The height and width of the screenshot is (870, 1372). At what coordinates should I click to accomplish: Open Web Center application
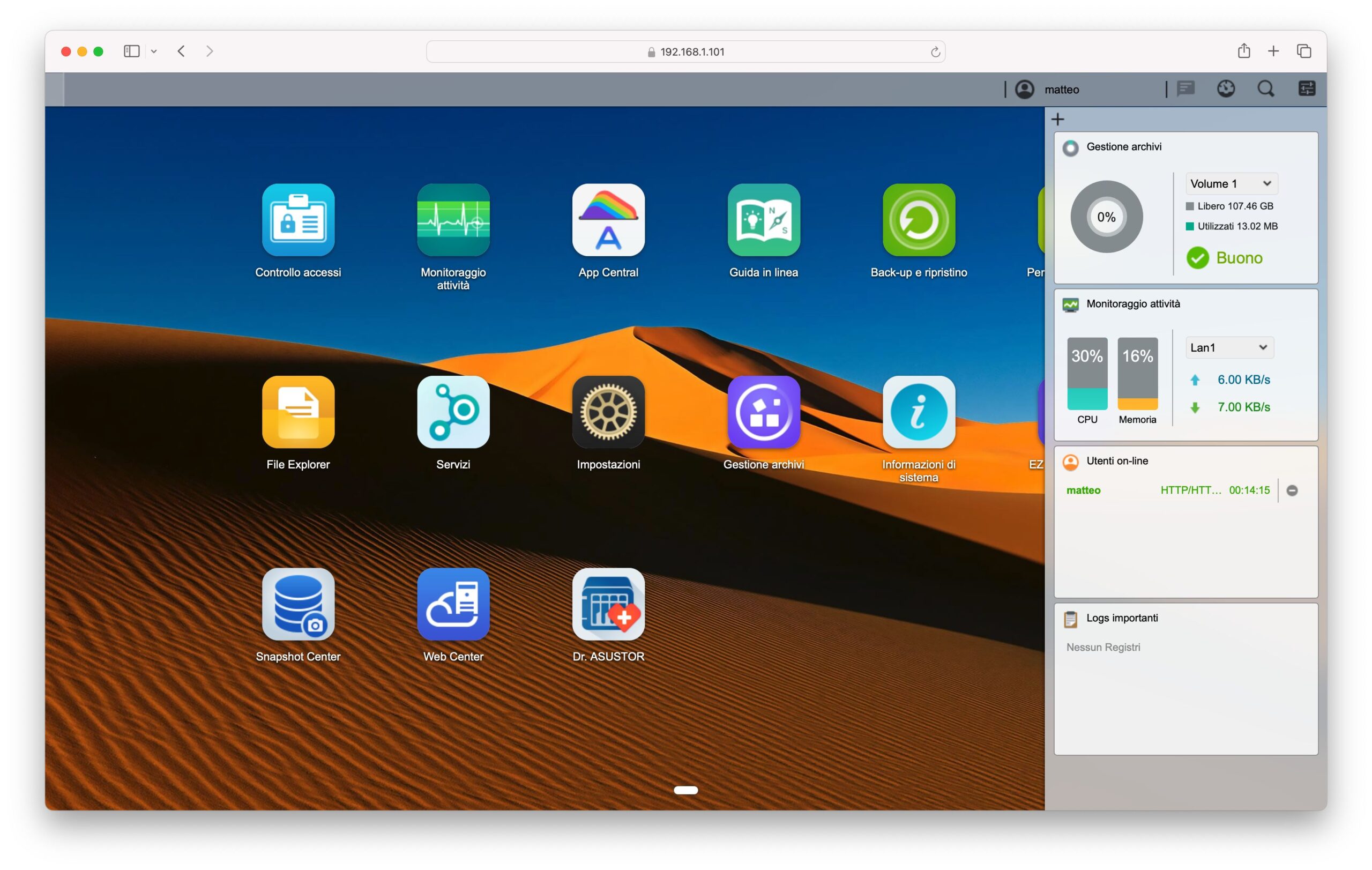tap(453, 604)
